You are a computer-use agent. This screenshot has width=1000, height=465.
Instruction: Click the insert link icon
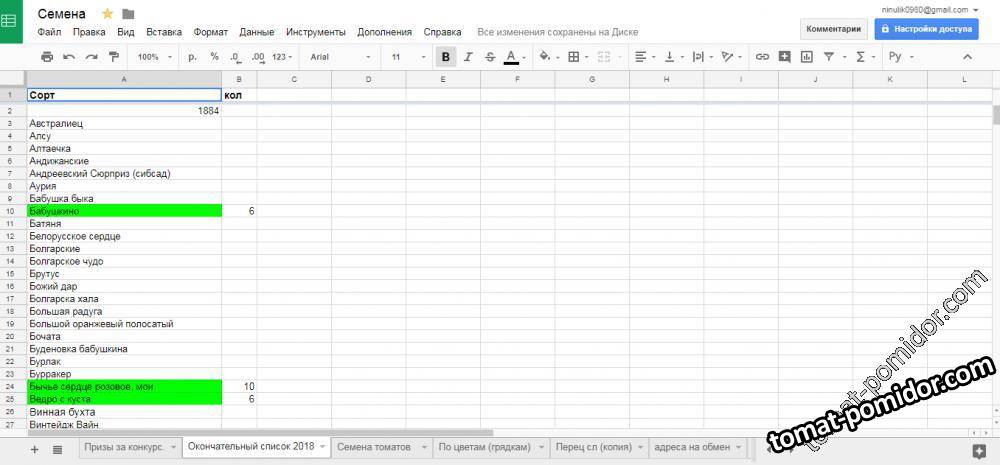762,57
